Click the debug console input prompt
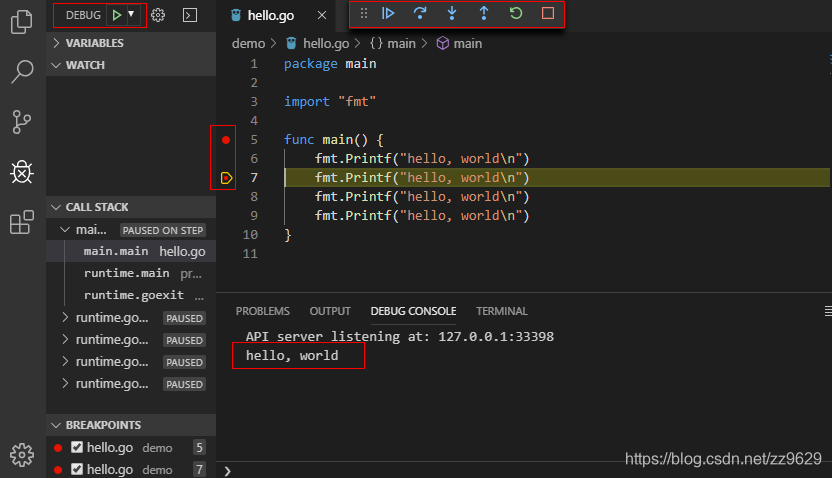 pos(525,471)
